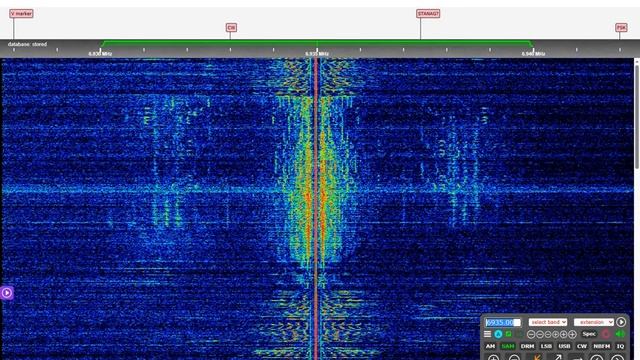Image resolution: width=640 pixels, height=360 pixels.
Task: Click the 6935.00 frequency input field
Action: tap(503, 322)
